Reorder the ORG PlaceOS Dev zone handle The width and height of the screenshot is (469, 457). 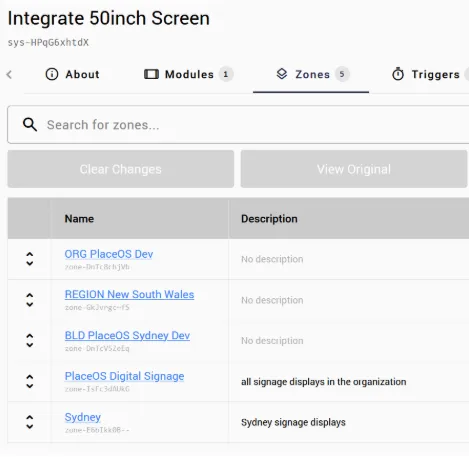pos(30,259)
